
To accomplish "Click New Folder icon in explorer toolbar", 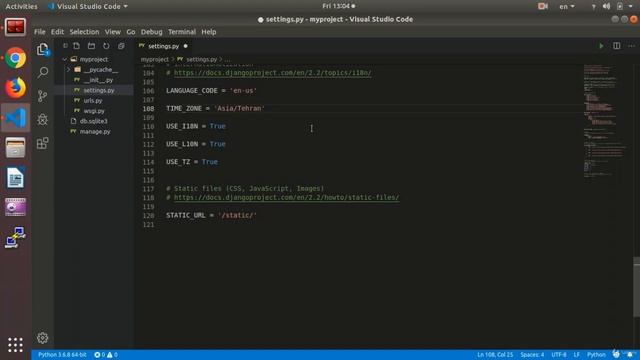I will pyautogui.click(x=91, y=46).
